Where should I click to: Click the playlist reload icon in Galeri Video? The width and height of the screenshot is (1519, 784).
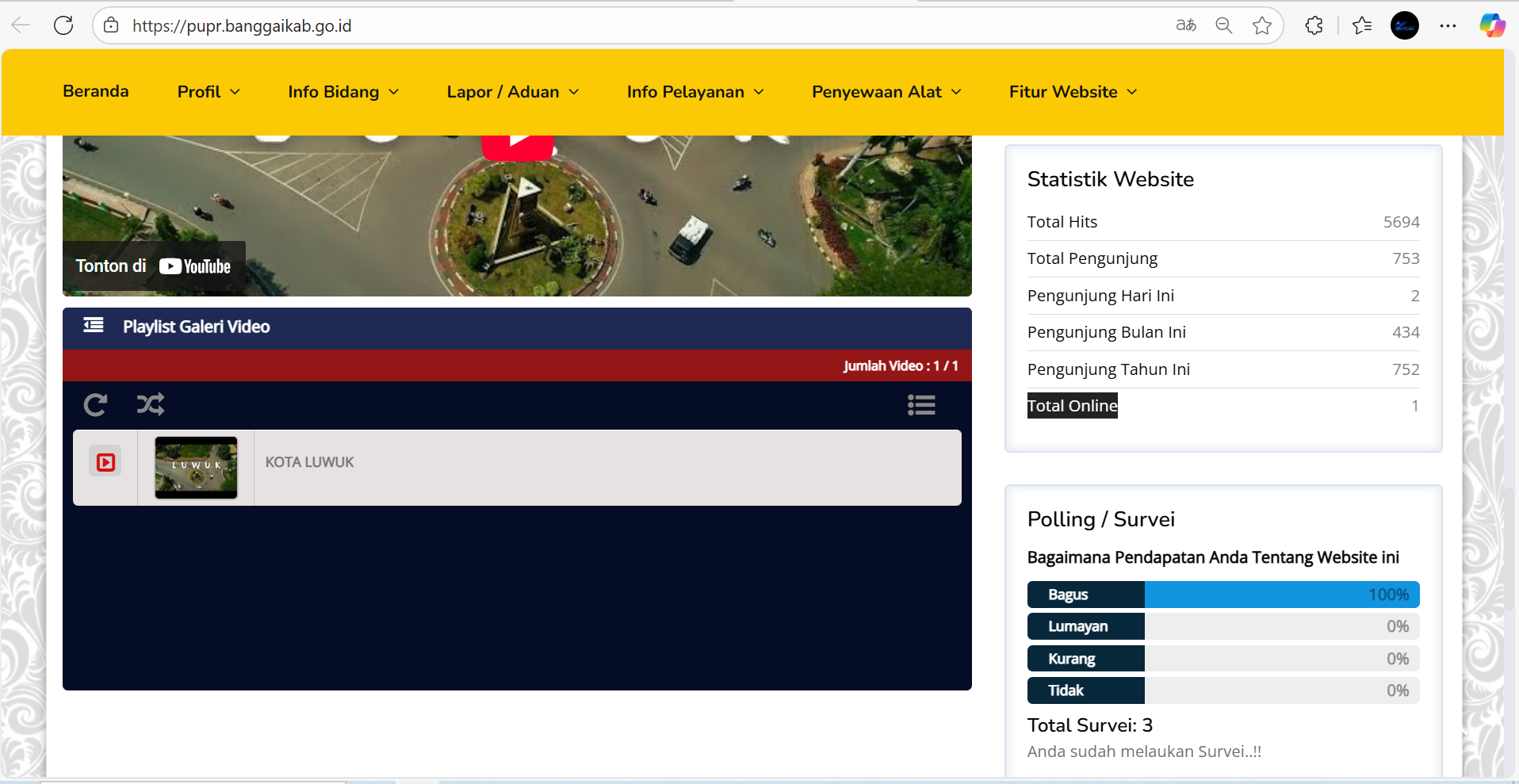[x=95, y=404]
